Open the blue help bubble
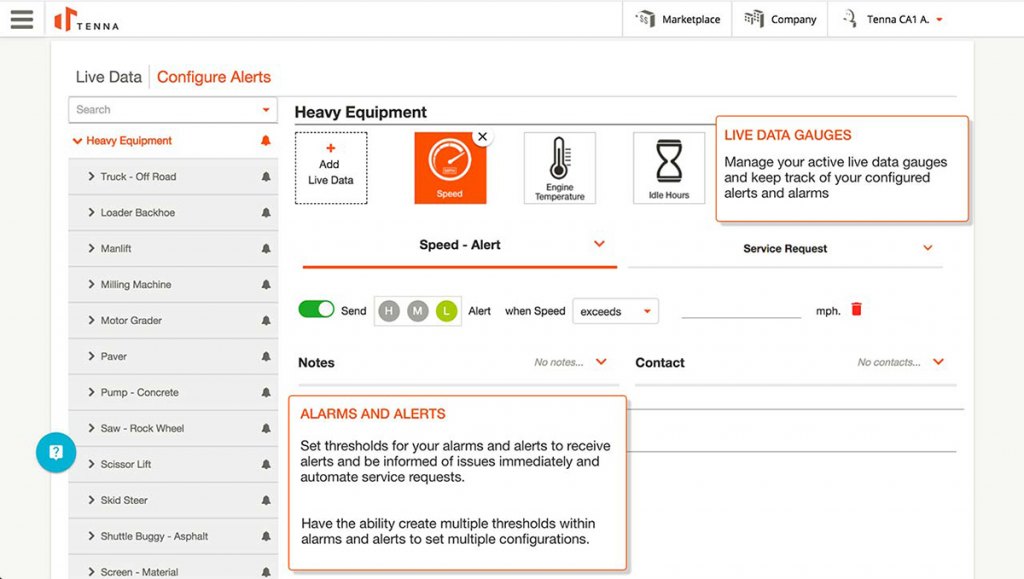This screenshot has width=1024, height=579. pyautogui.click(x=56, y=452)
